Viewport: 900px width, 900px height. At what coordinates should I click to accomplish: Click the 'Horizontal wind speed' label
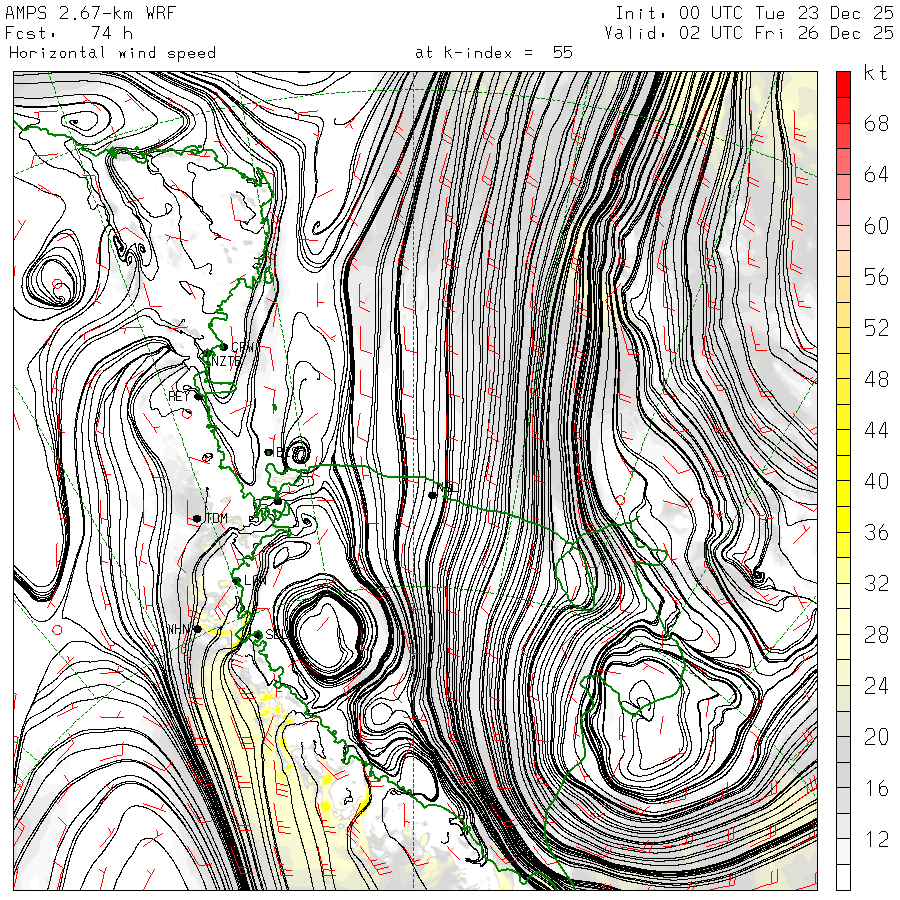112,52
